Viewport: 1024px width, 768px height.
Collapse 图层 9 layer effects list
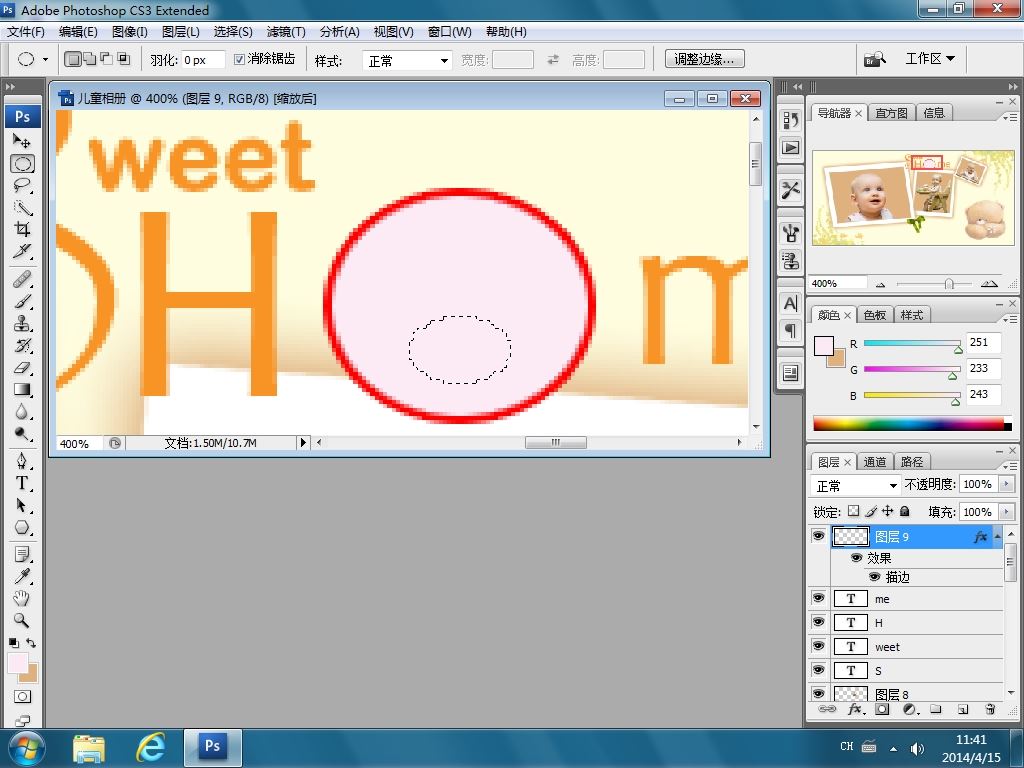point(997,537)
